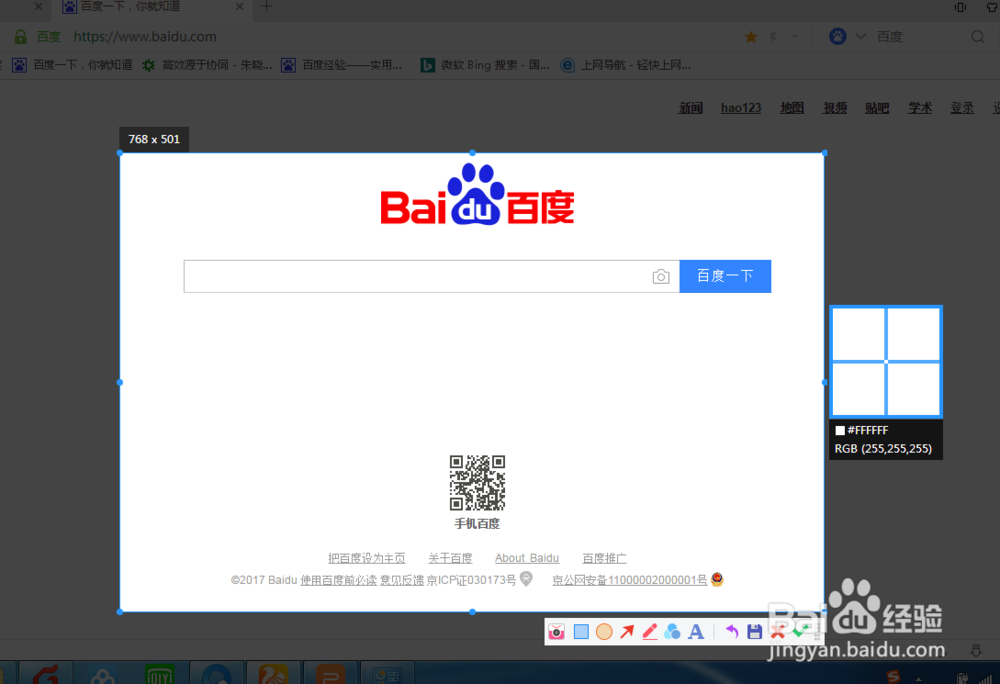
Task: Open the orange WPS presentation taskbar icon
Action: pyautogui.click(x=330, y=674)
